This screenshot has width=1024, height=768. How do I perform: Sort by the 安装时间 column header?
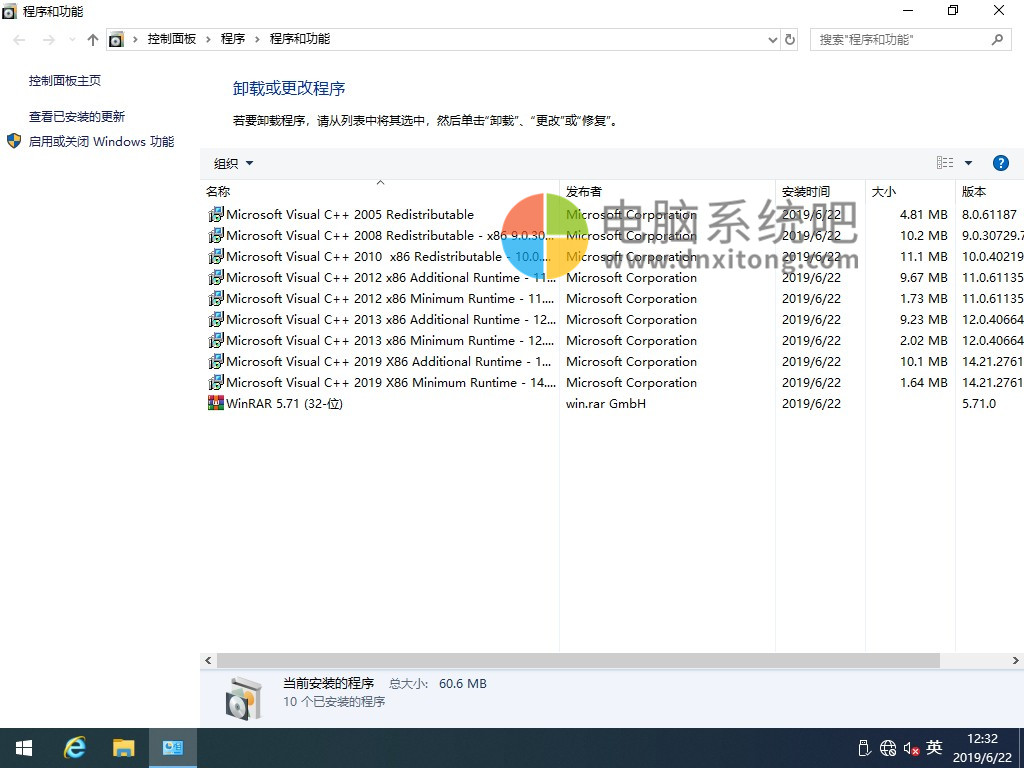(x=806, y=191)
